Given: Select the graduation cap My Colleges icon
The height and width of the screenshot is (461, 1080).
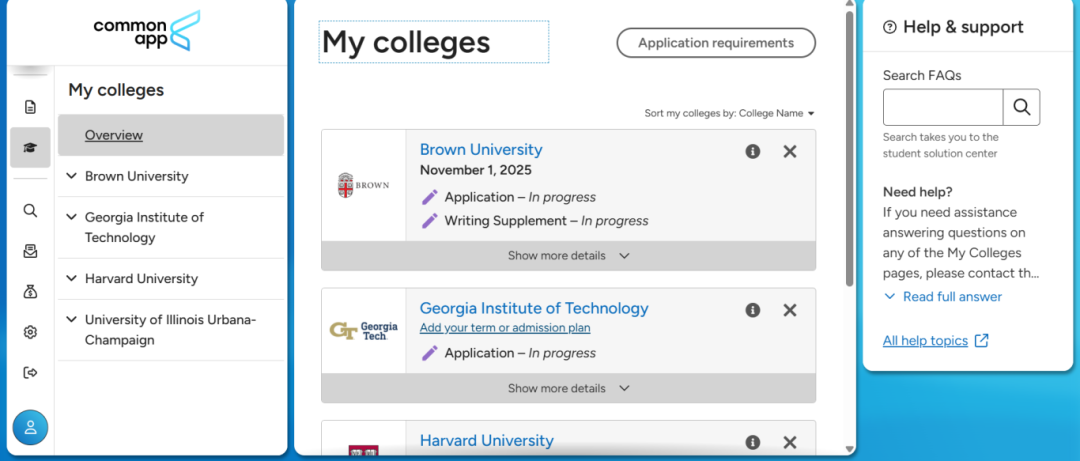Looking at the screenshot, I should tap(30, 147).
